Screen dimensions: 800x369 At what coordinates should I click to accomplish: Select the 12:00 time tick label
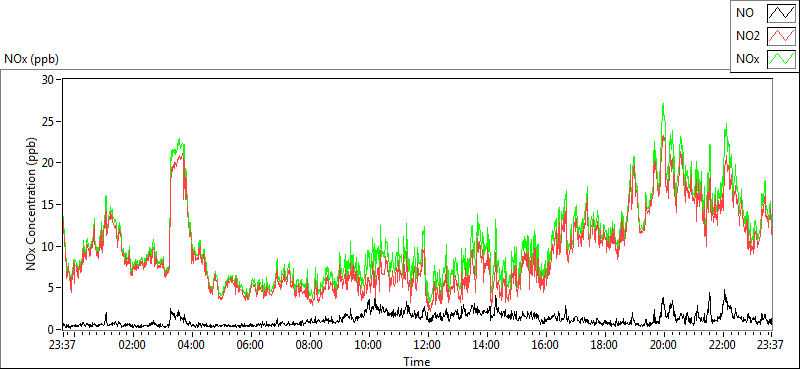point(428,345)
